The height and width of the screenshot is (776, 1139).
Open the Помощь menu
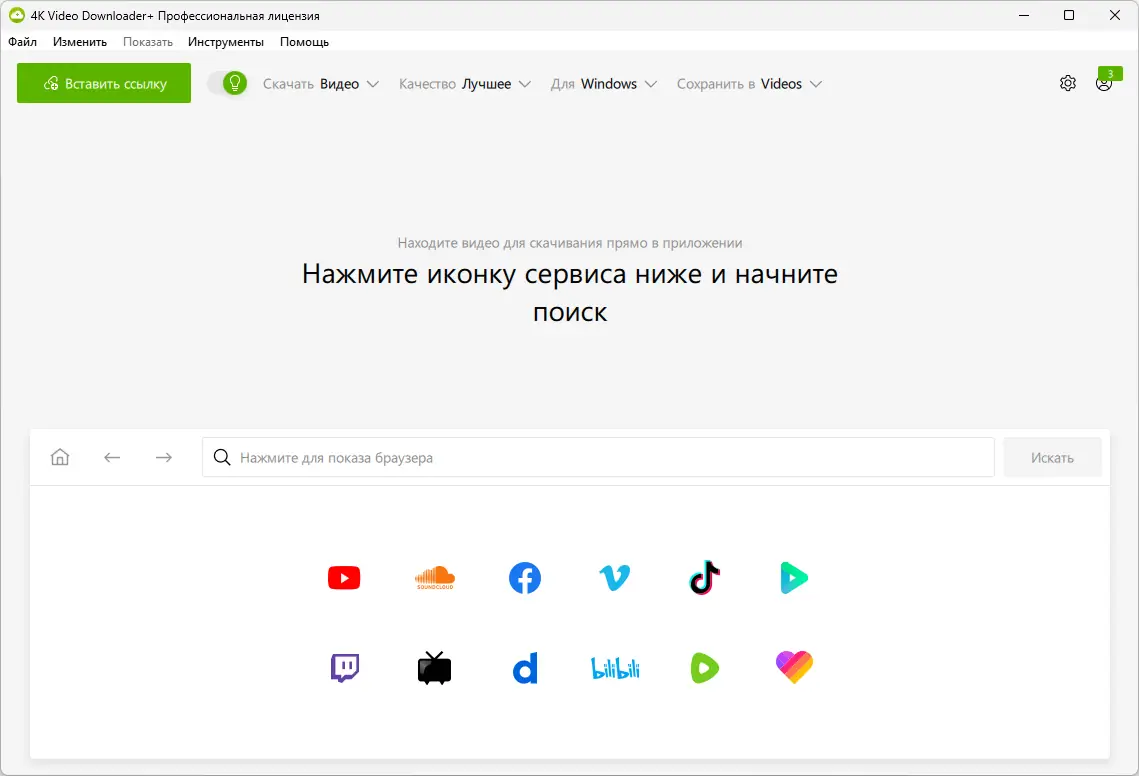(305, 42)
